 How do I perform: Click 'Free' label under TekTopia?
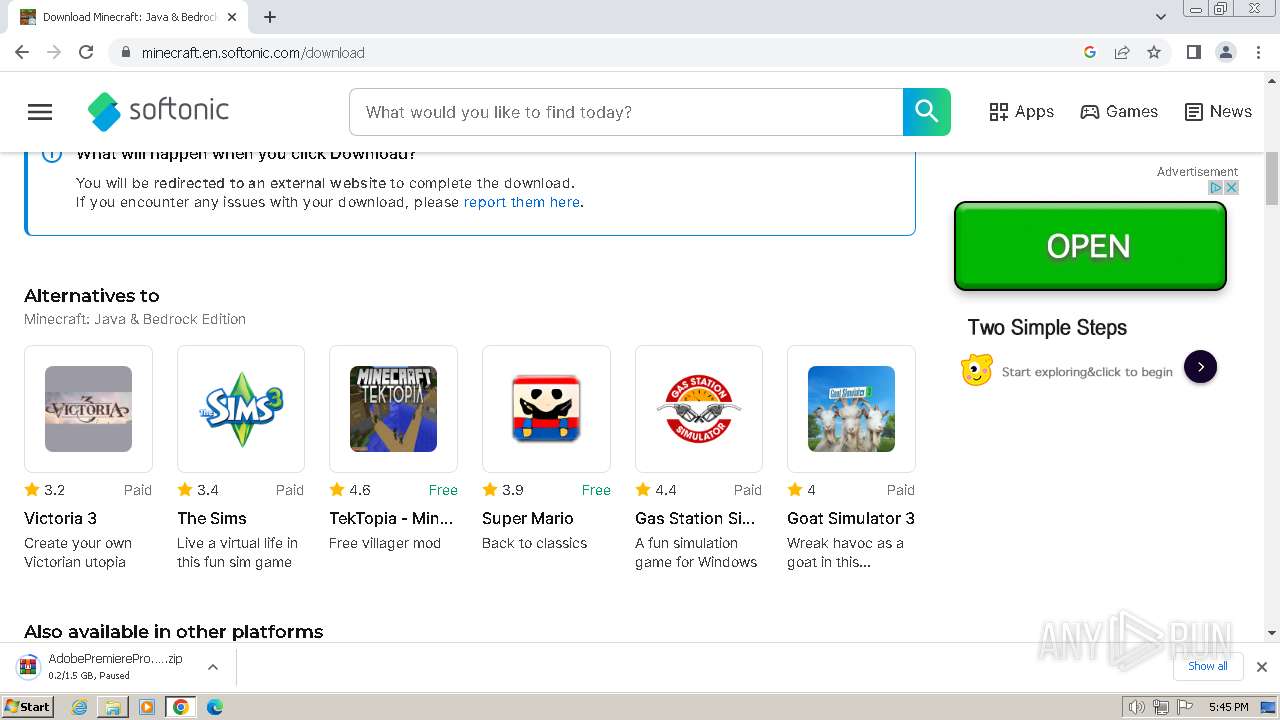pos(443,490)
